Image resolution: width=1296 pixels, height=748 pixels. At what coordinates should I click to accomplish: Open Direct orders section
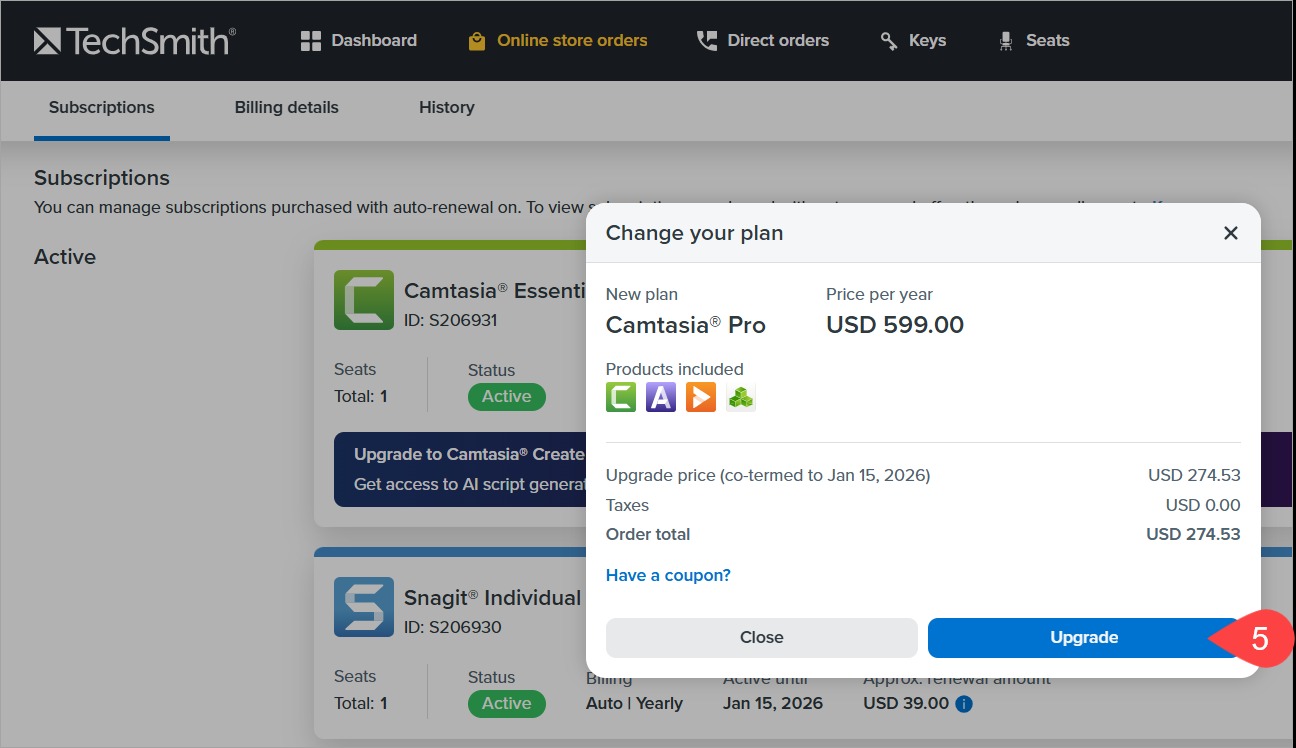tap(763, 41)
